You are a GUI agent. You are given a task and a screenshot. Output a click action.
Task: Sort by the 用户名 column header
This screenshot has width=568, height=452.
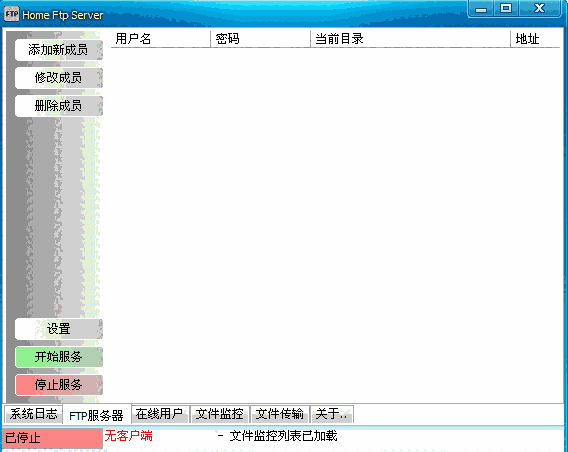point(160,39)
